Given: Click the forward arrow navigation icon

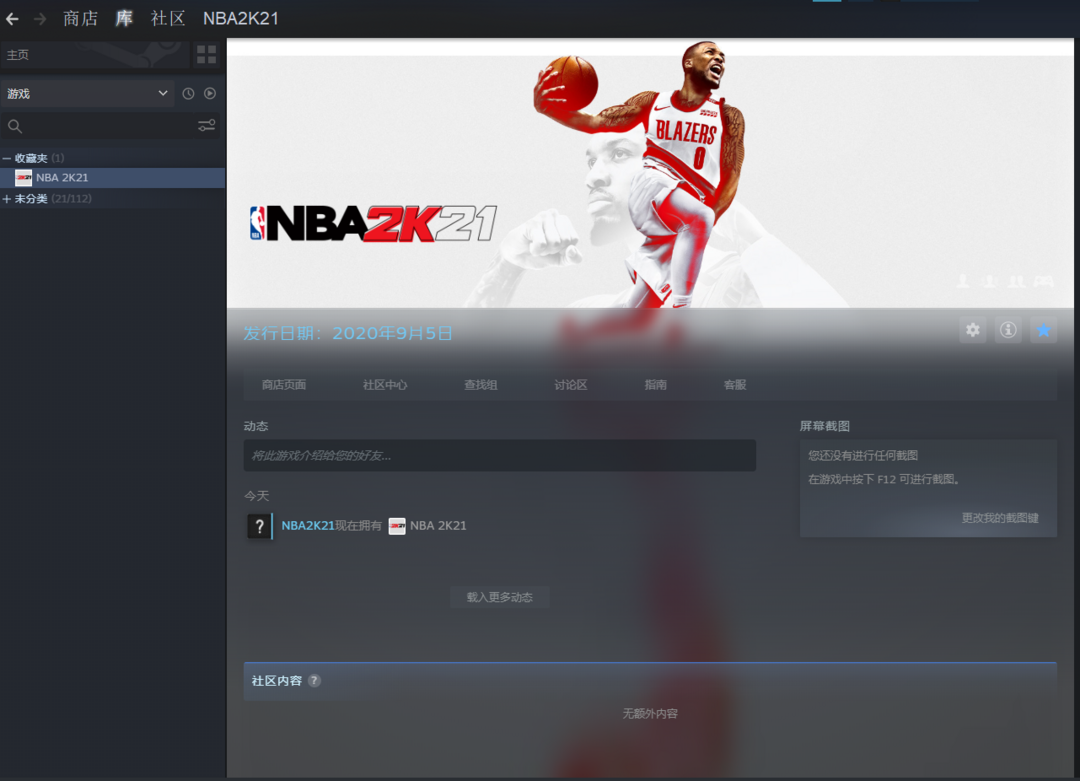Looking at the screenshot, I should pyautogui.click(x=40, y=19).
